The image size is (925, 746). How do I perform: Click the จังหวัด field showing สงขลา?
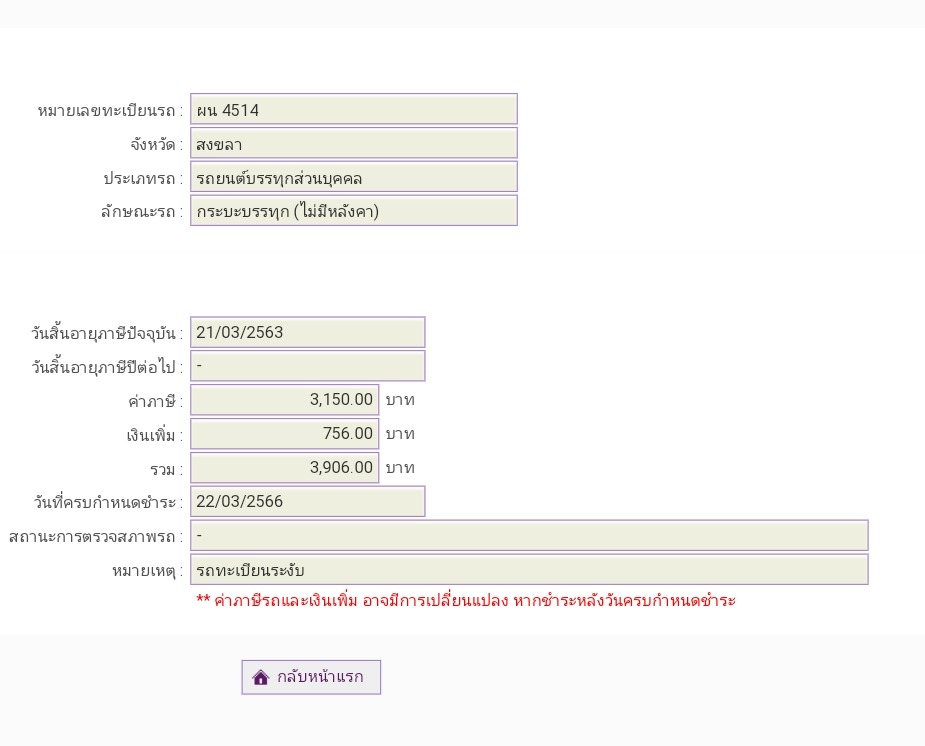click(354, 143)
